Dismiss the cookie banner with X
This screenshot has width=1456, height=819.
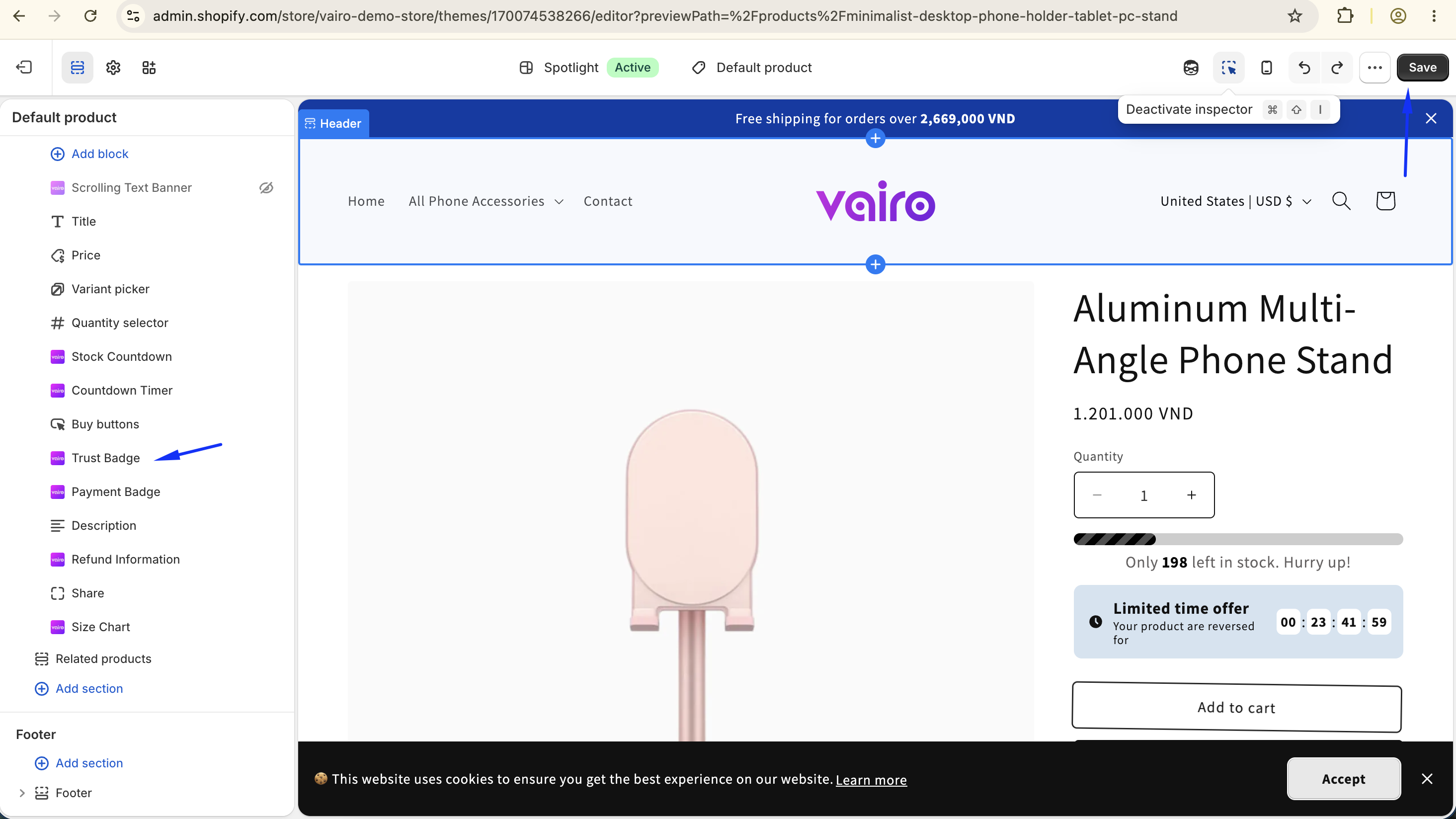click(x=1427, y=779)
